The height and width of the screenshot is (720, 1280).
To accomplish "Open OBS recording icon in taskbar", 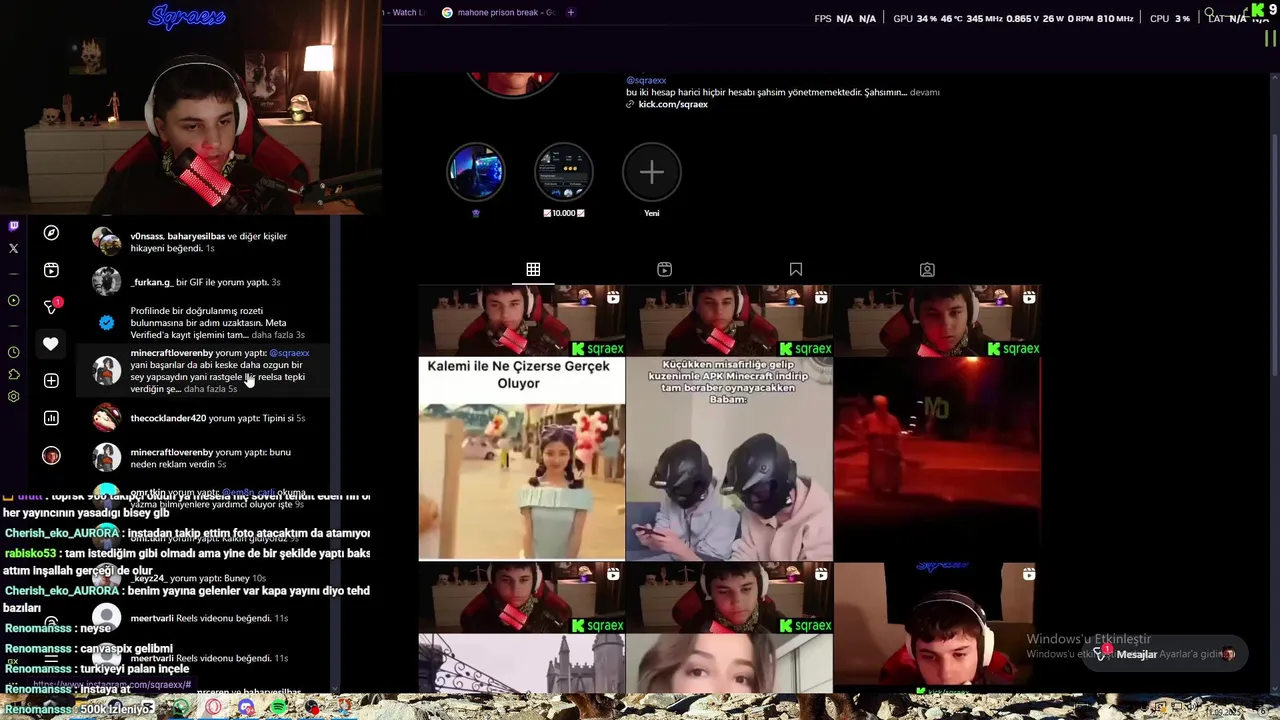I will pyautogui.click(x=311, y=707).
